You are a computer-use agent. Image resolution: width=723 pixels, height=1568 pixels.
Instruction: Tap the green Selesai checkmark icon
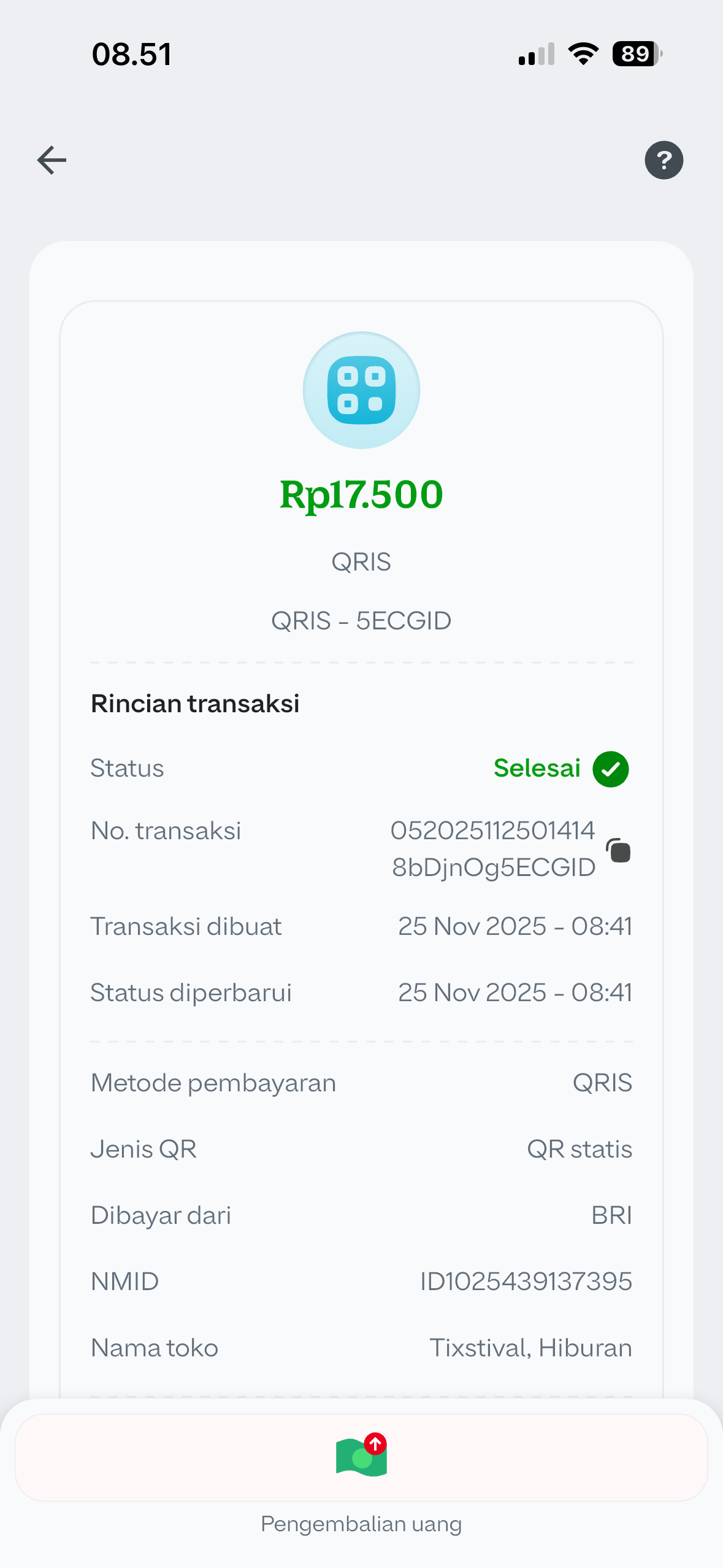(x=610, y=769)
